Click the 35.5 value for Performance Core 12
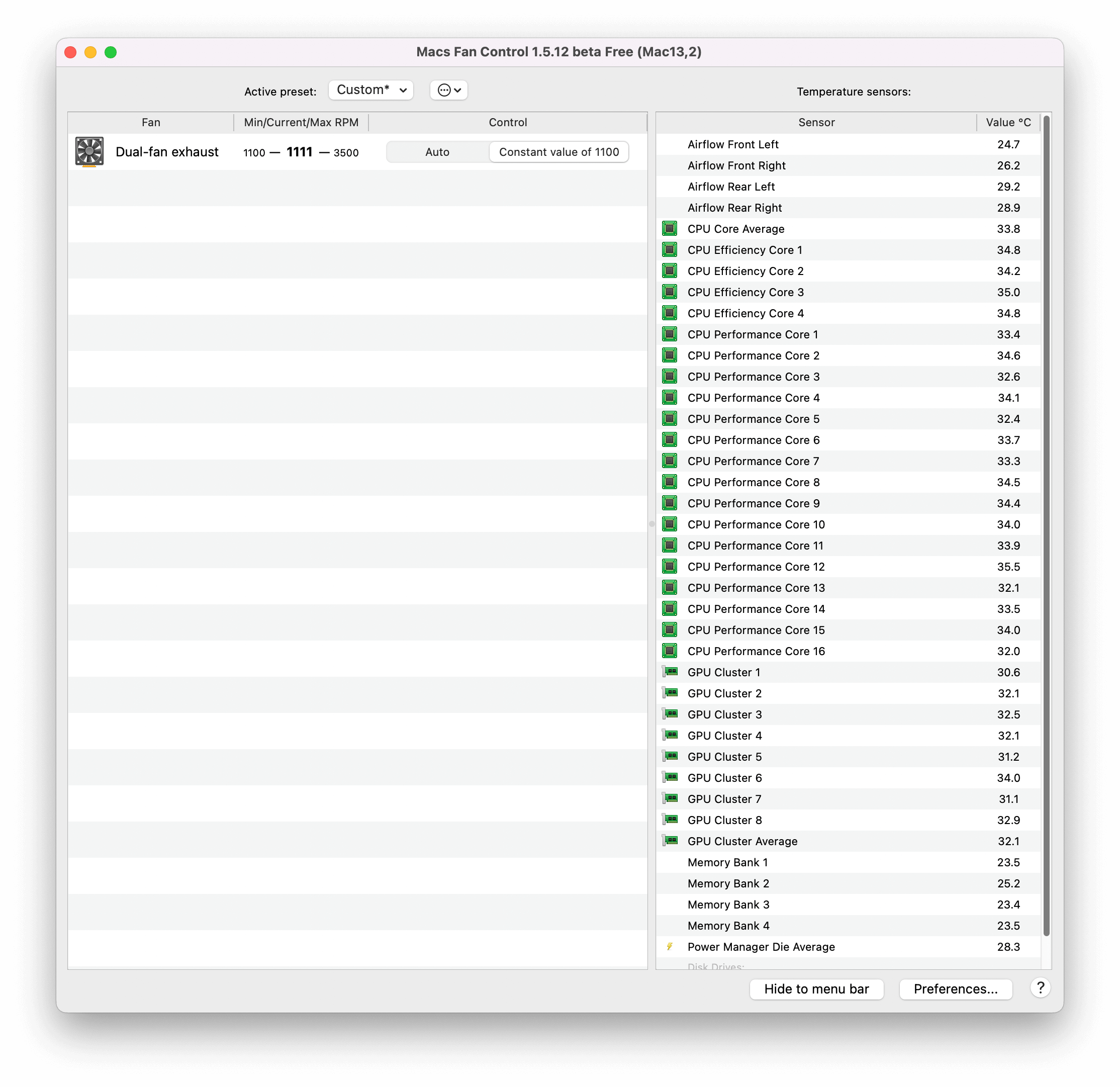This screenshot has width=1120, height=1087. tap(1008, 567)
